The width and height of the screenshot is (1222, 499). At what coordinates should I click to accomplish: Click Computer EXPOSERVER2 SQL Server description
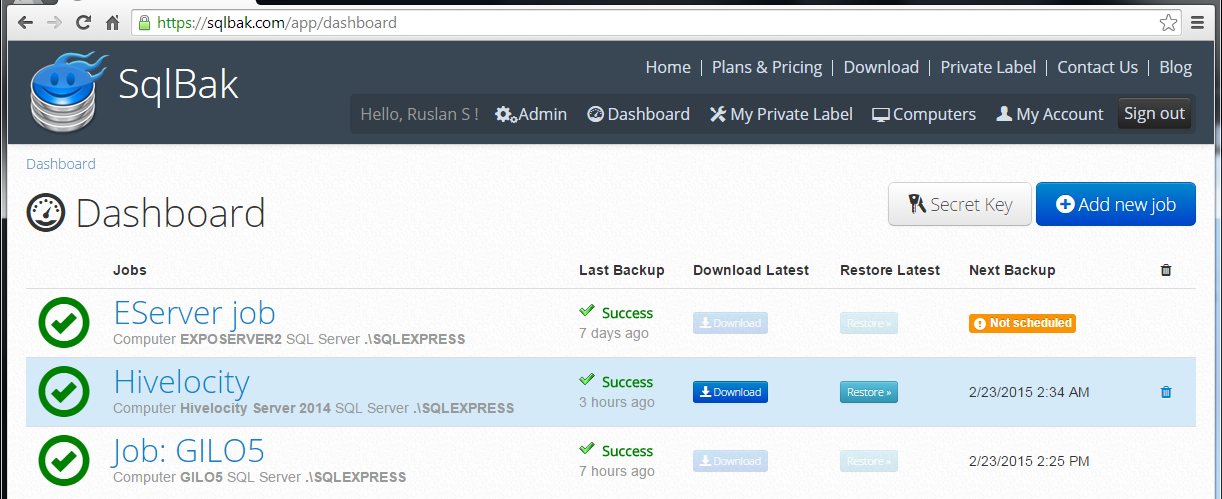289,339
